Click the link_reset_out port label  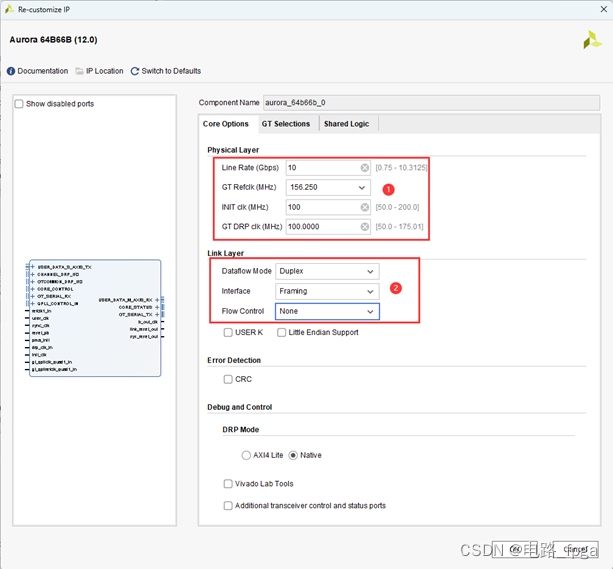(144, 329)
